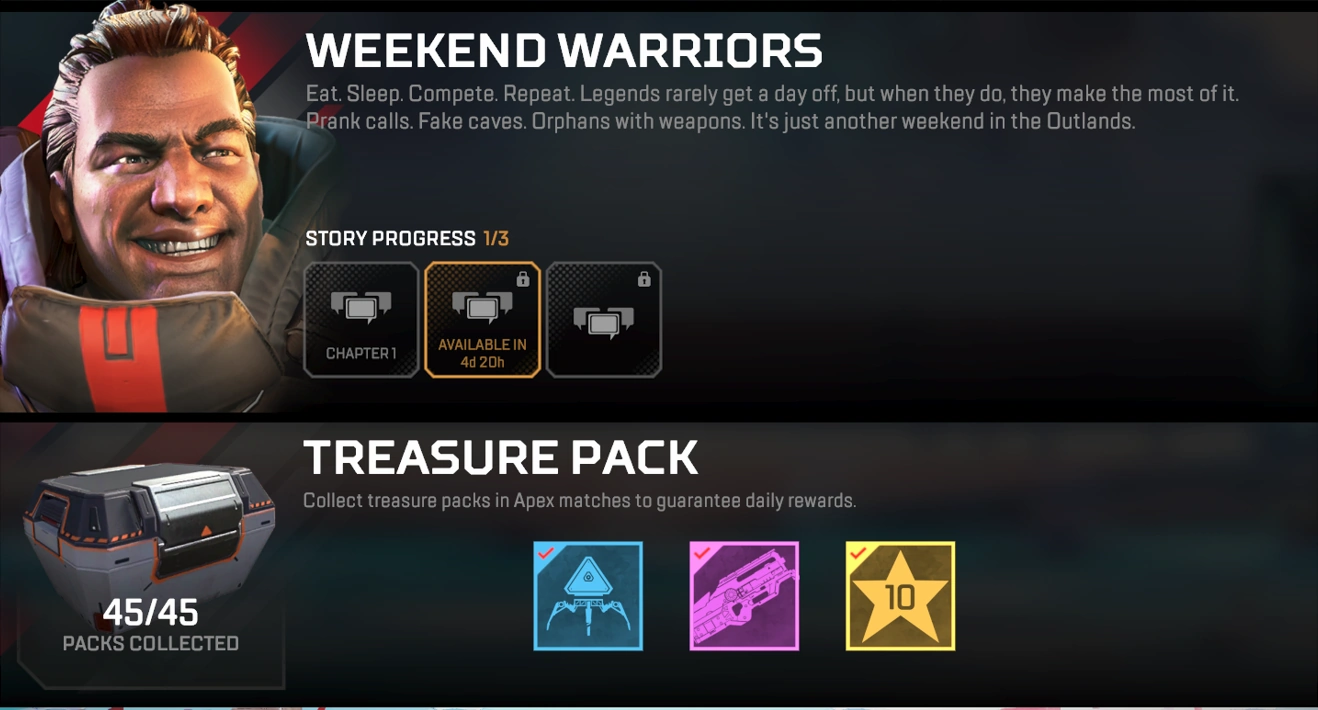This screenshot has width=1318, height=710.
Task: Open the Chapter 1 story tile
Action: [361, 319]
